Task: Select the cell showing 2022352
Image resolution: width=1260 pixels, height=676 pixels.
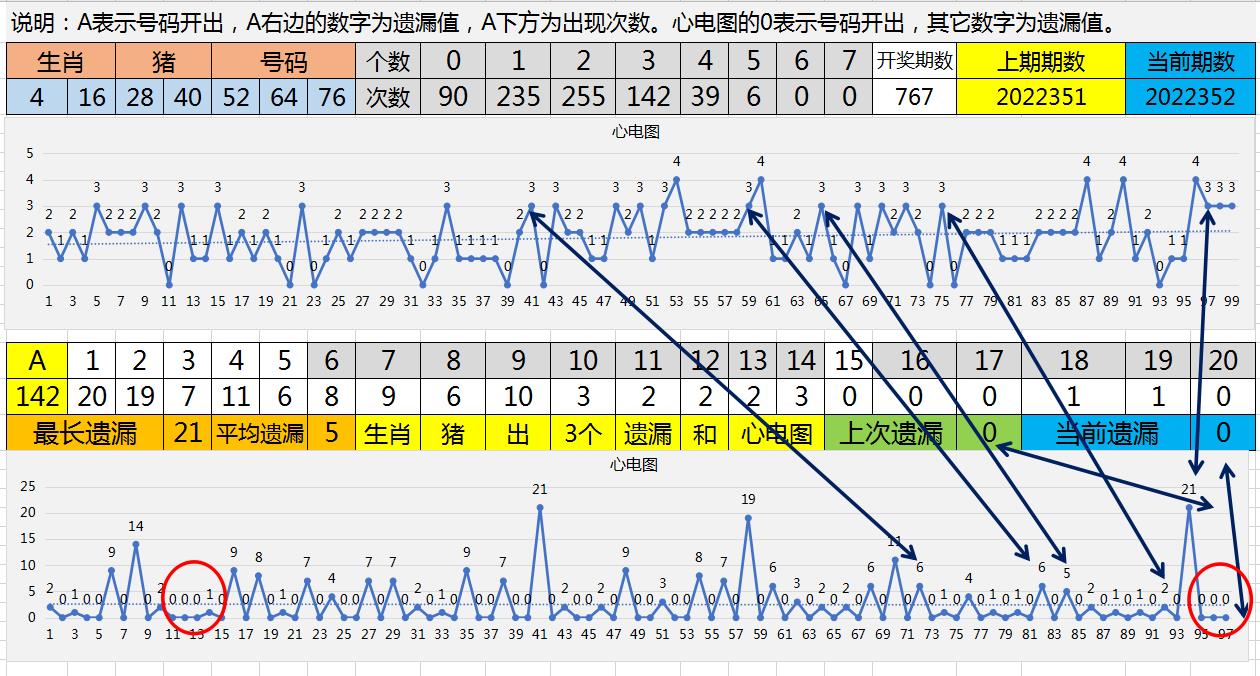Action: click(1190, 97)
